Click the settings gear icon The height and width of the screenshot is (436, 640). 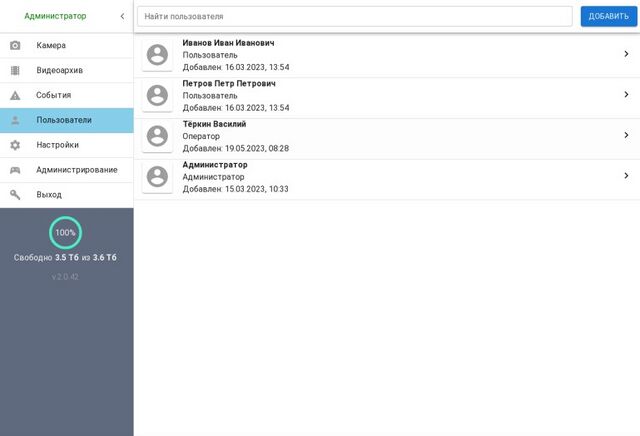point(15,145)
